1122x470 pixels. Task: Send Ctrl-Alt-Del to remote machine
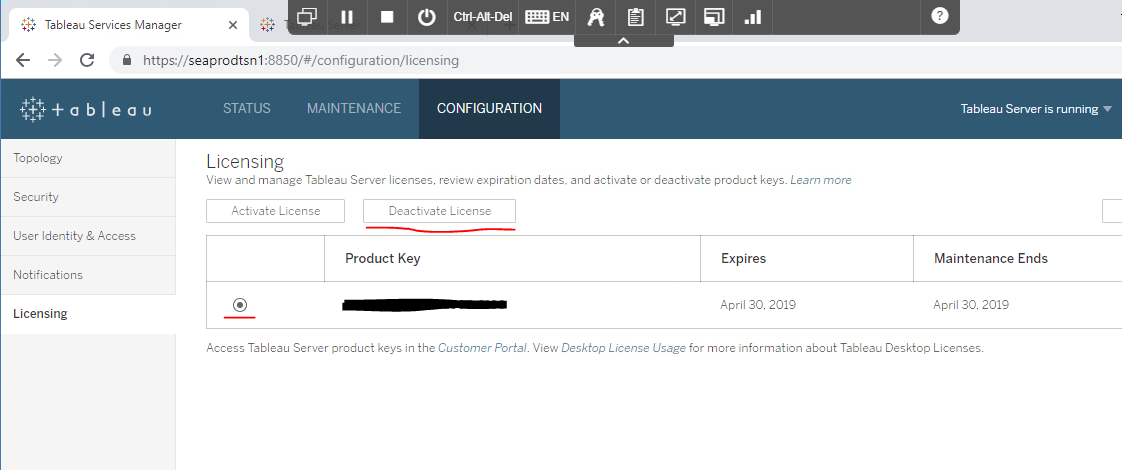tap(483, 16)
